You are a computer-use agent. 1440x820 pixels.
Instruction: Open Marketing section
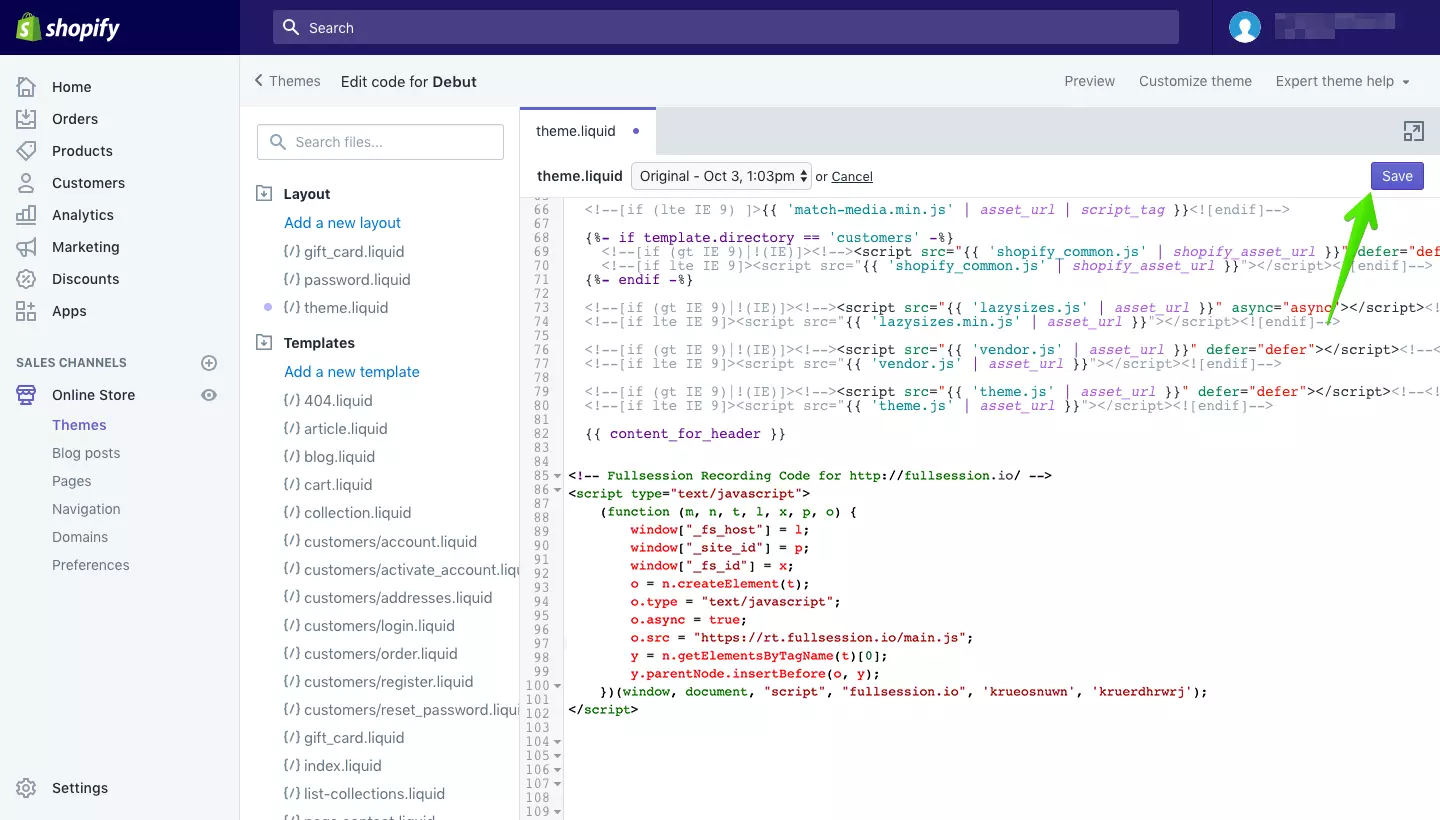coord(86,247)
